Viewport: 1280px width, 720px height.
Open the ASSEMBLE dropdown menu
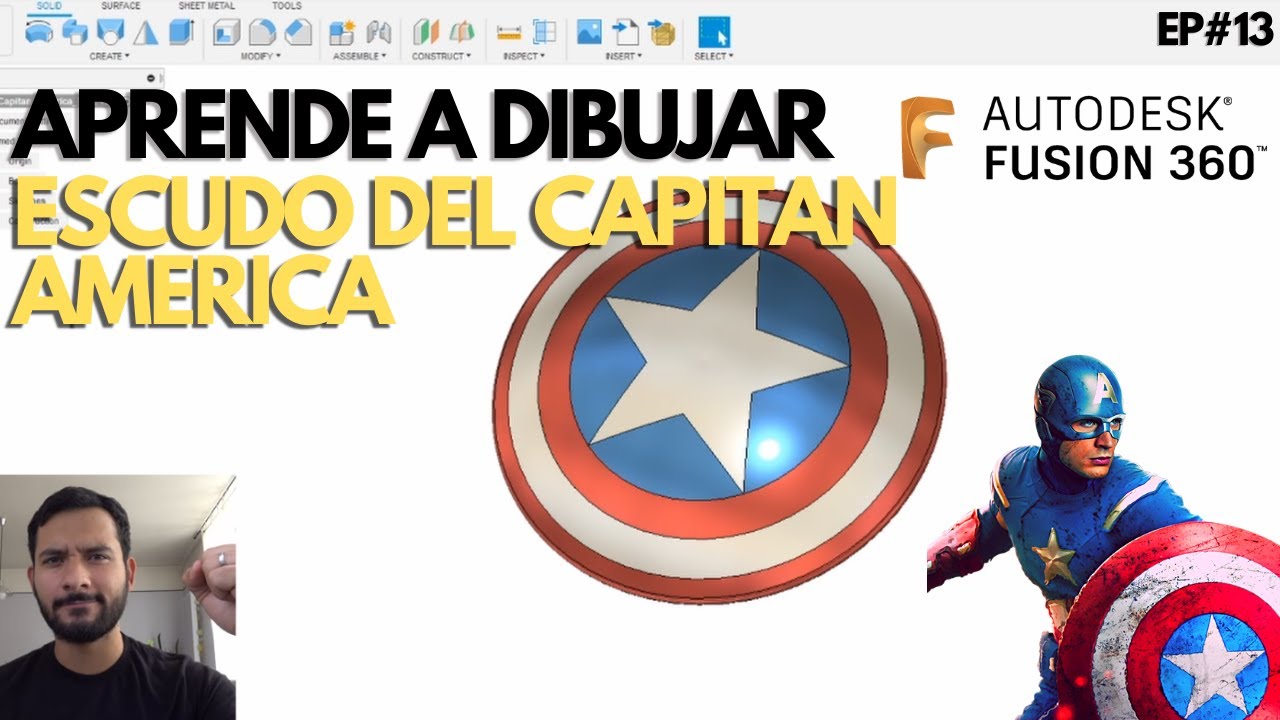pos(360,56)
